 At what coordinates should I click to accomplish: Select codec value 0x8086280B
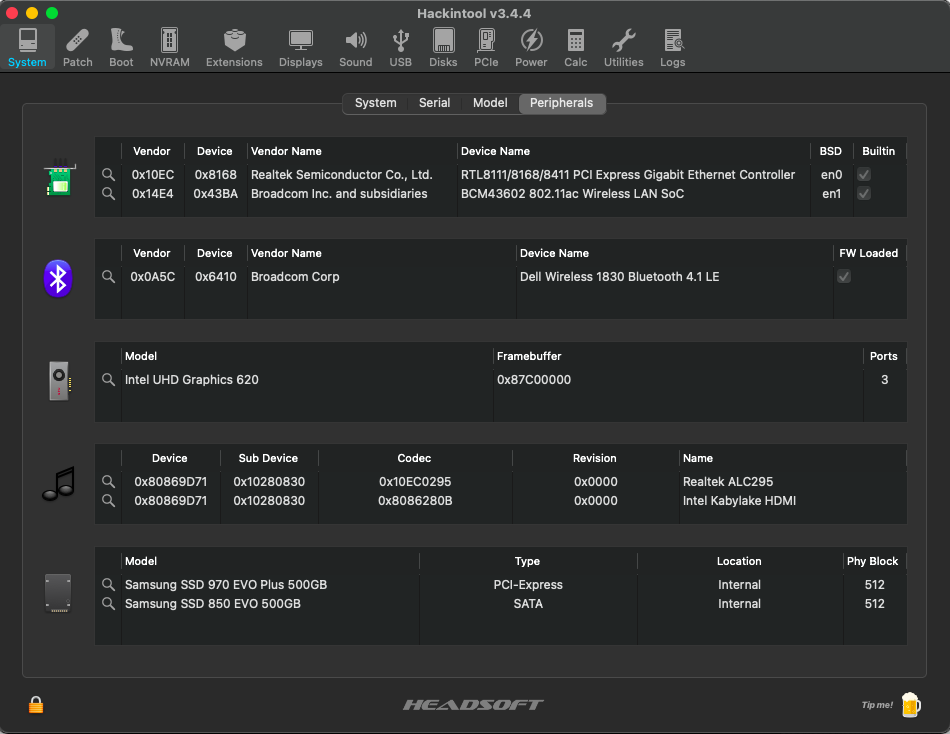[415, 501]
